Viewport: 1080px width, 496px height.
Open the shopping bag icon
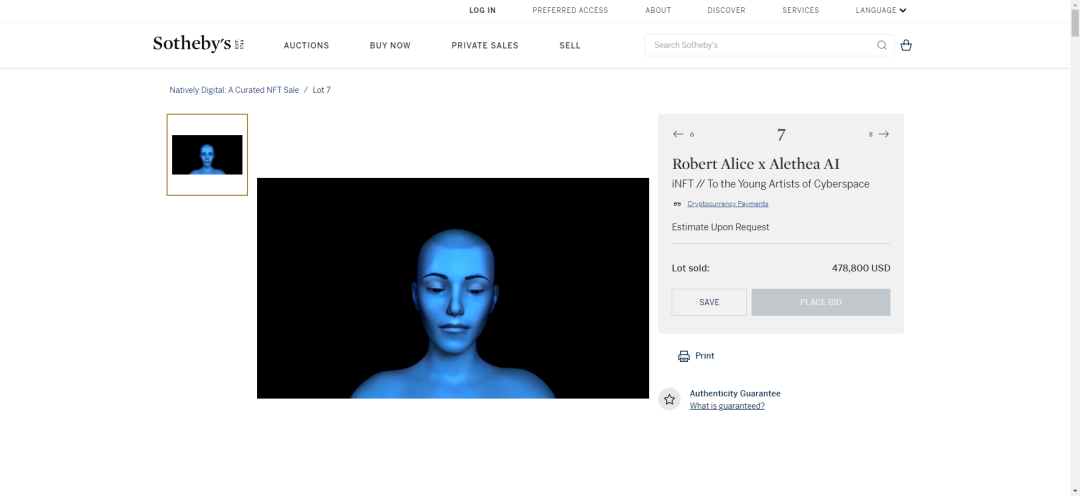[906, 45]
